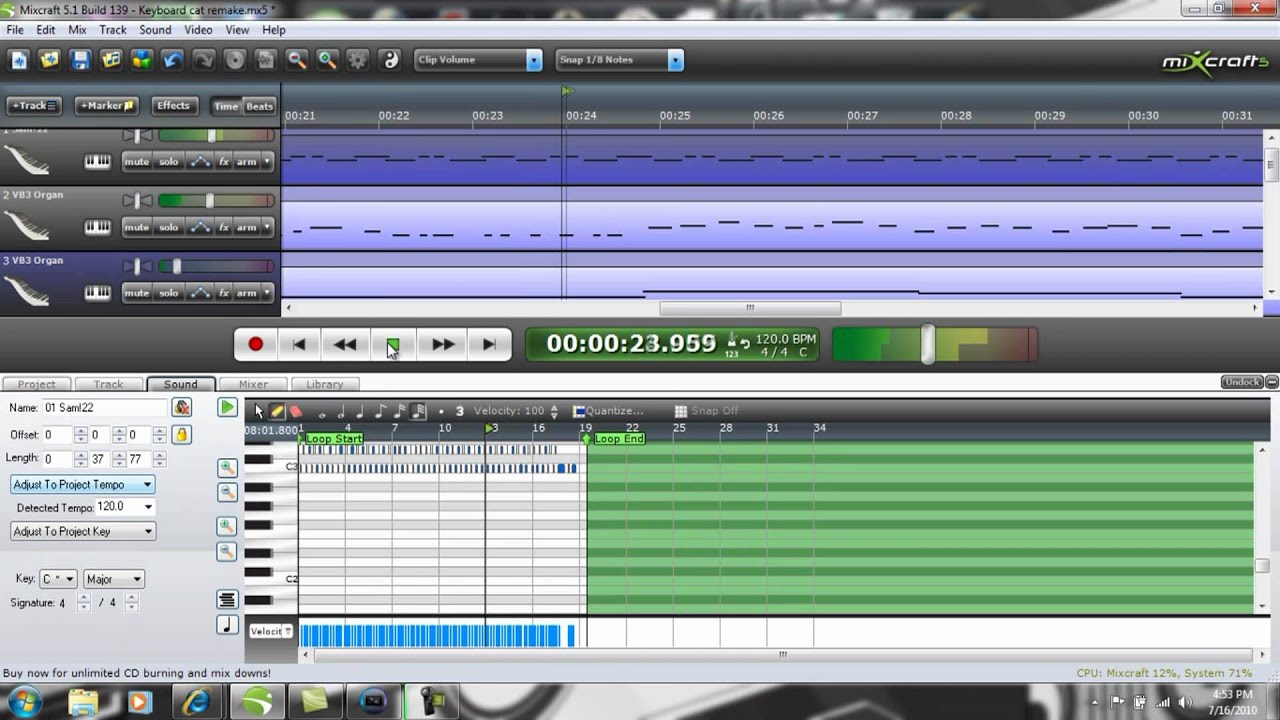Click the Name field containing 01 Saml22
The height and width of the screenshot is (720, 1280).
click(x=104, y=408)
